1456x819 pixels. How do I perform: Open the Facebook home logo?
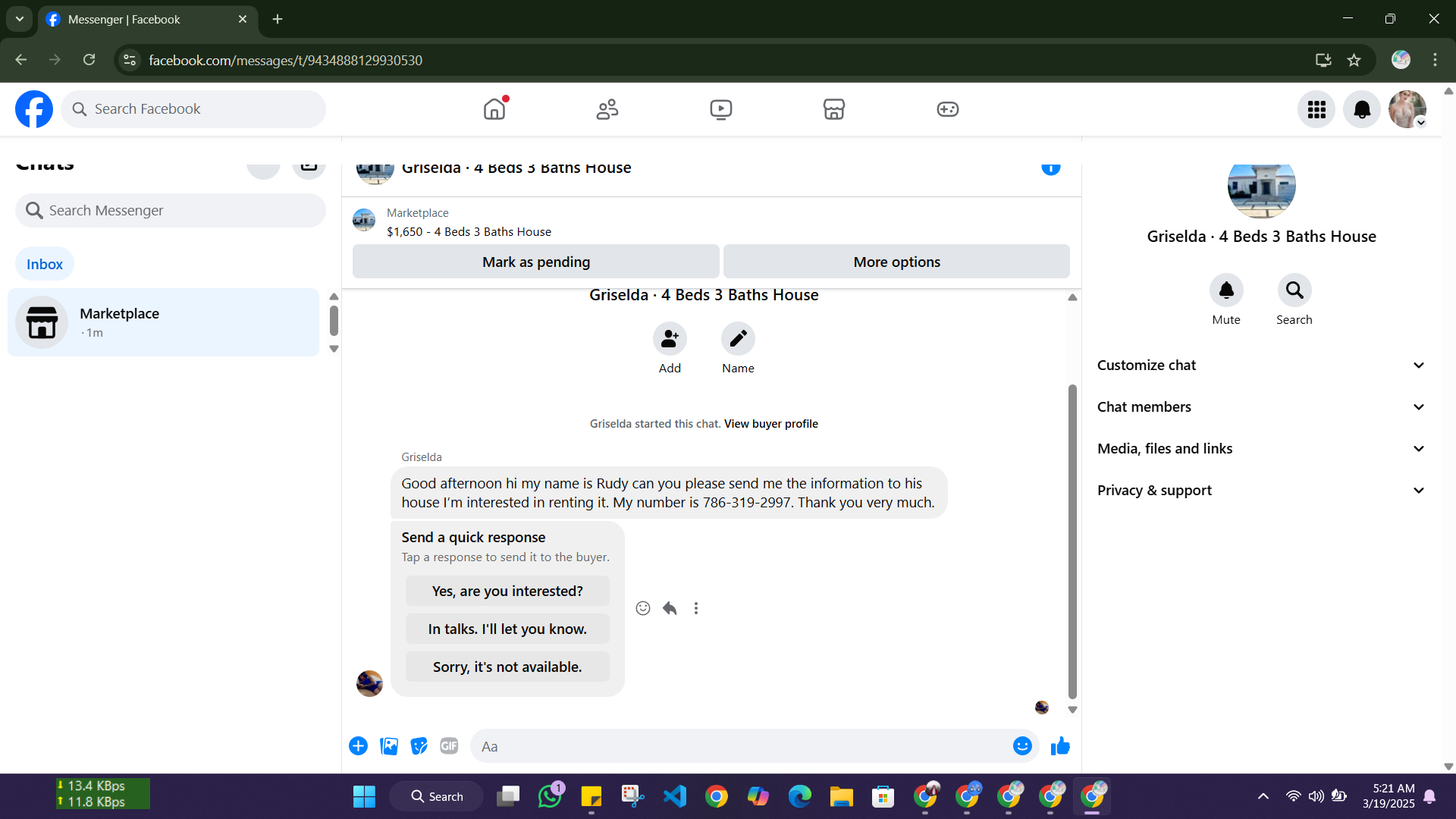tap(34, 109)
